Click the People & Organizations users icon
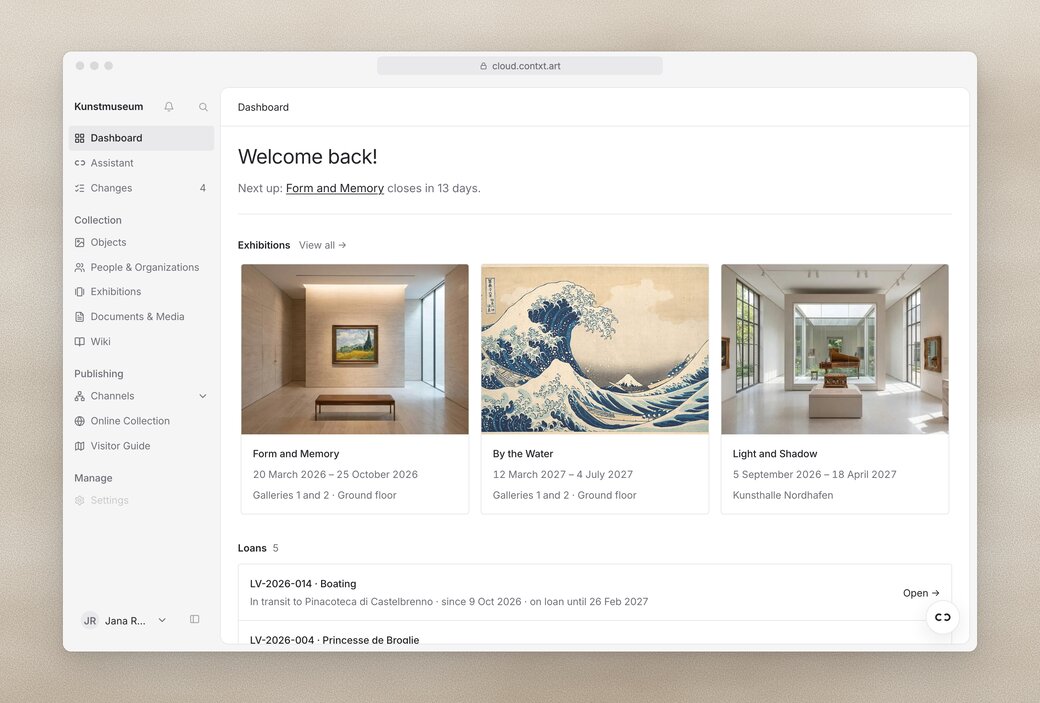 (80, 267)
